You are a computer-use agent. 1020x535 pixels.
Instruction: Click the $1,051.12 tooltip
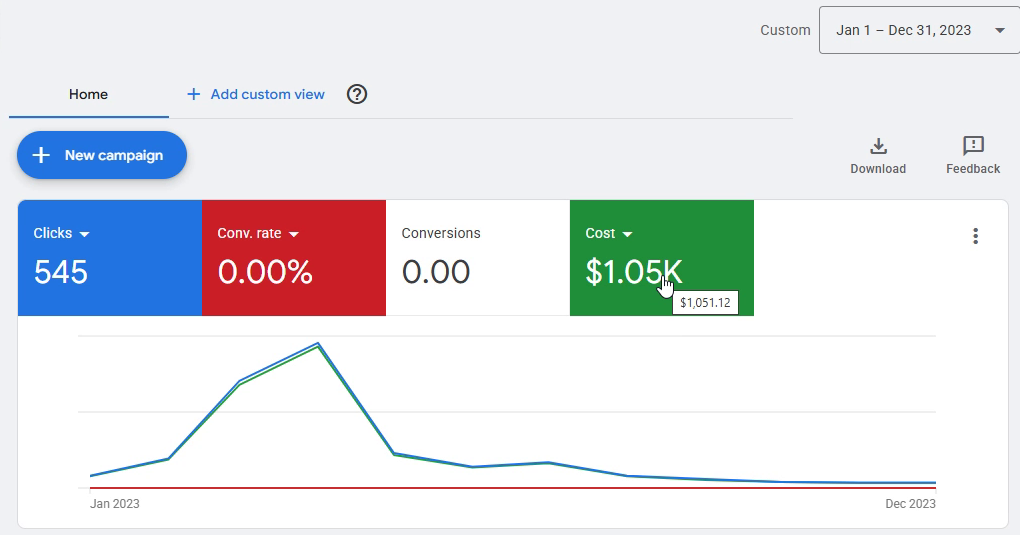tap(705, 303)
